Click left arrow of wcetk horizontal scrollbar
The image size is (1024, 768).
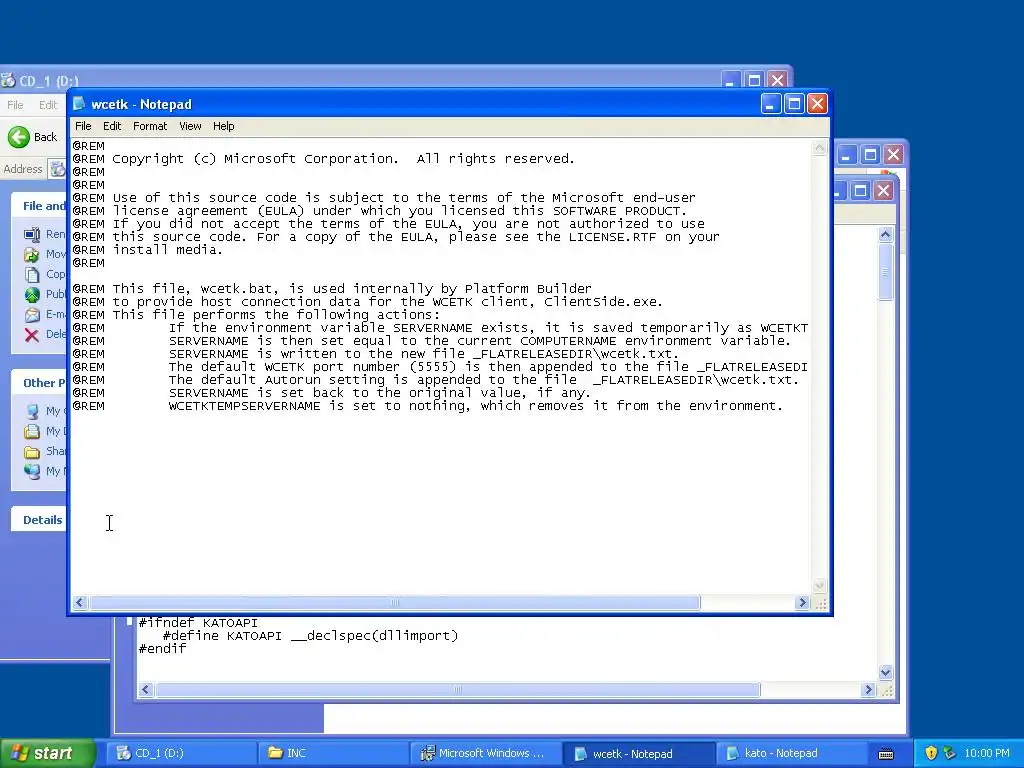[80, 602]
